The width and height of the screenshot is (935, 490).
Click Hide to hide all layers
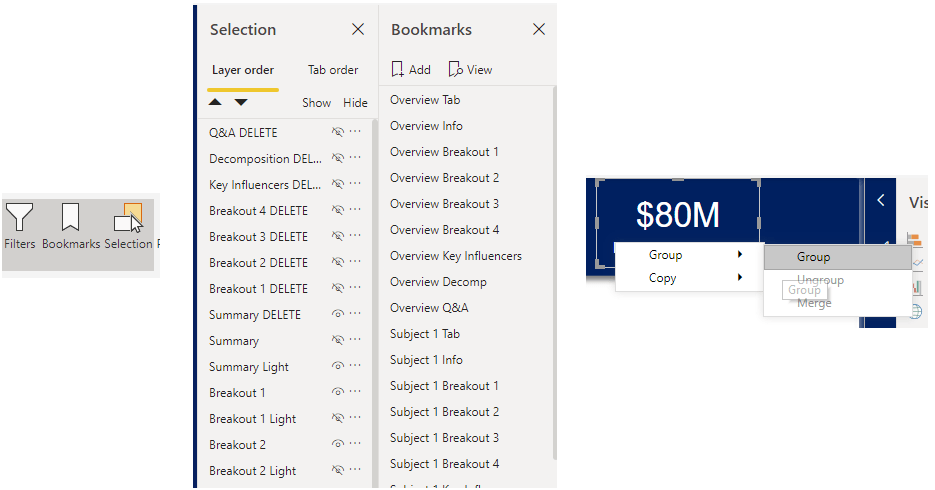[355, 103]
